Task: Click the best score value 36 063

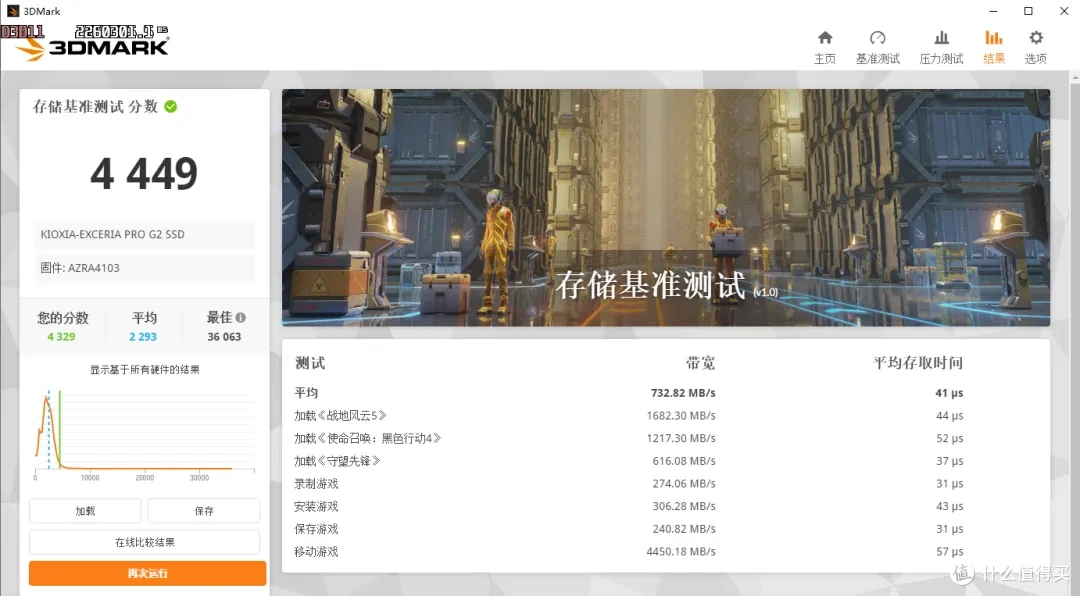Action: click(x=224, y=337)
